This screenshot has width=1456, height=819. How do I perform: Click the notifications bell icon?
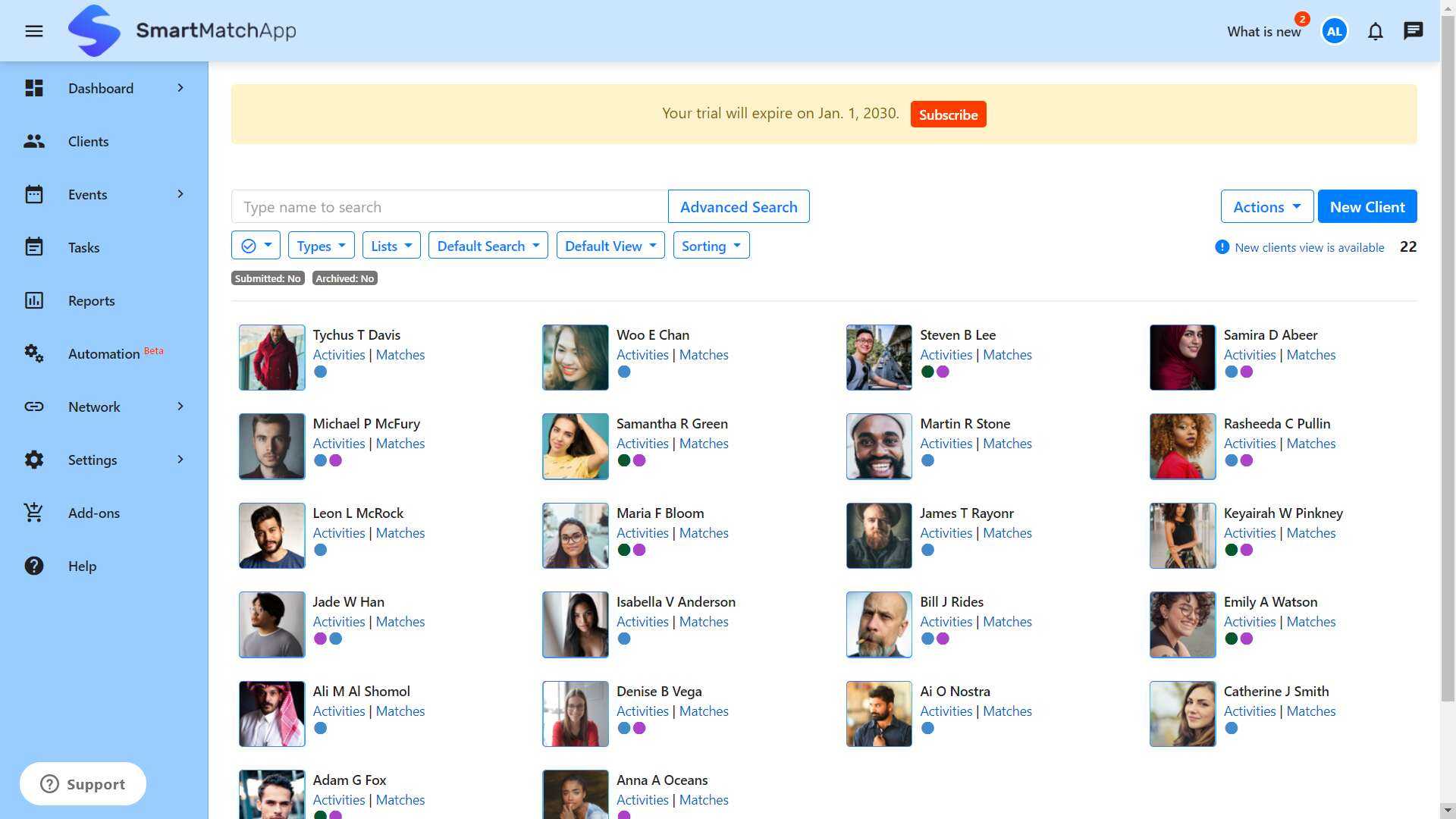[1375, 31]
